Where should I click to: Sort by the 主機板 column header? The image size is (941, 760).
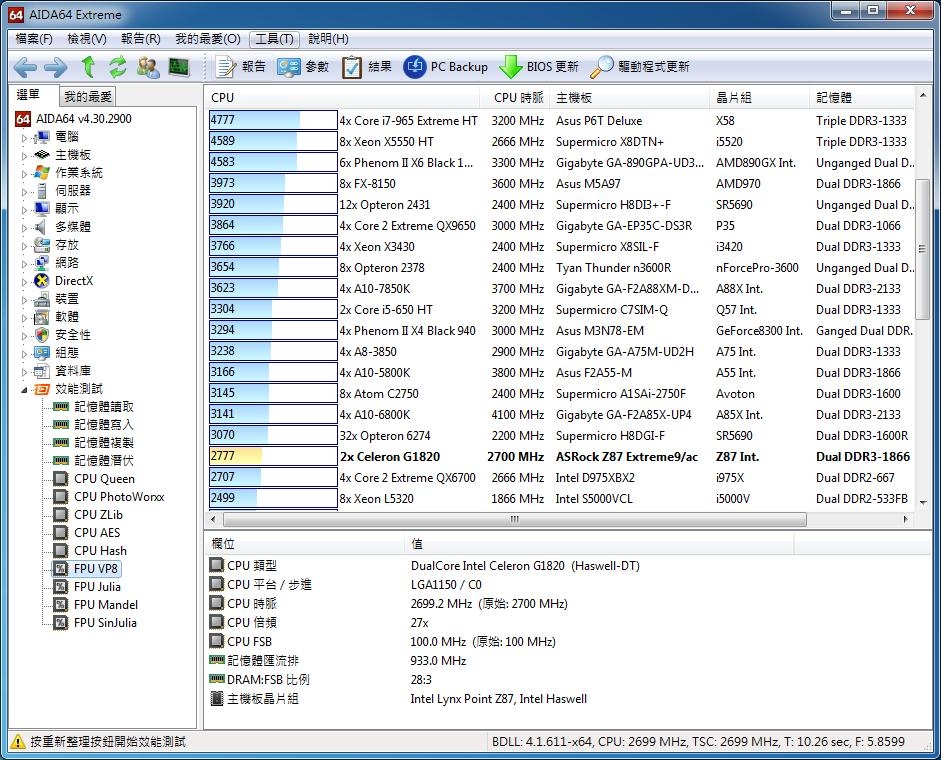[x=630, y=98]
